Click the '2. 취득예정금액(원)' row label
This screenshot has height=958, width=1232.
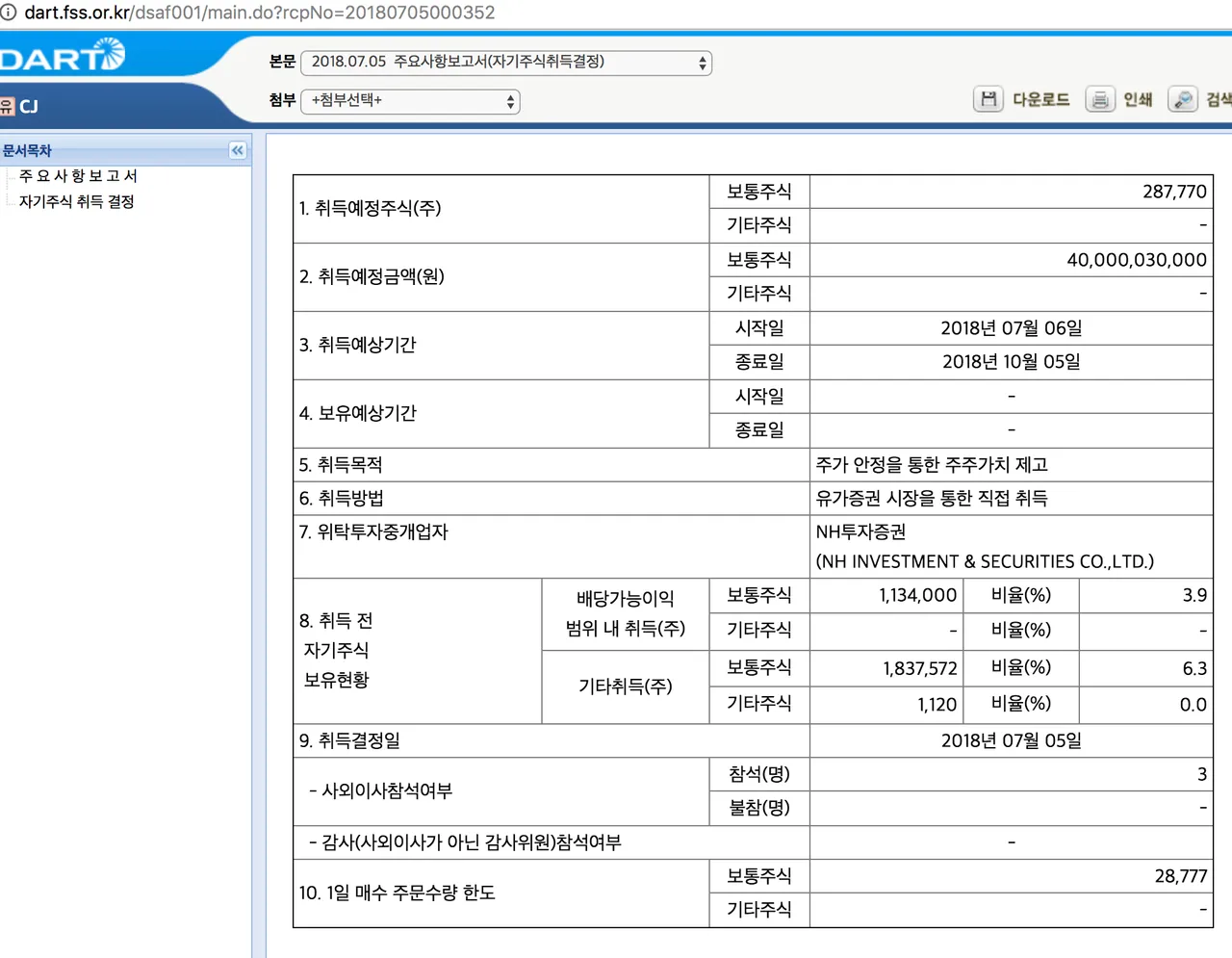point(372,276)
